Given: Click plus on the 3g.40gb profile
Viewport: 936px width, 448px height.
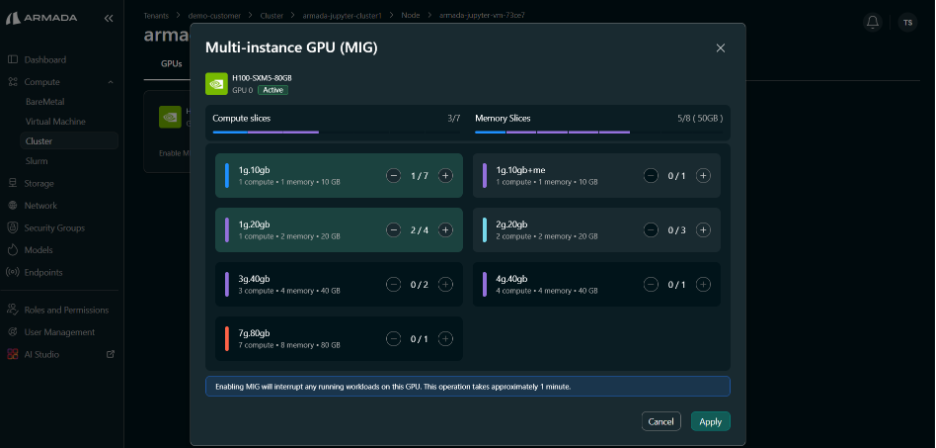Looking at the screenshot, I should pos(445,284).
